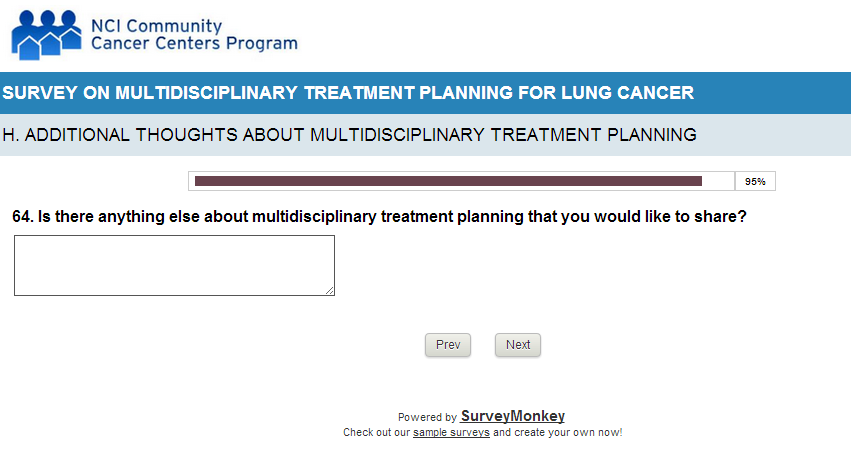Click the '64.' question number
Screen dimensions: 851x464
(x=22, y=216)
